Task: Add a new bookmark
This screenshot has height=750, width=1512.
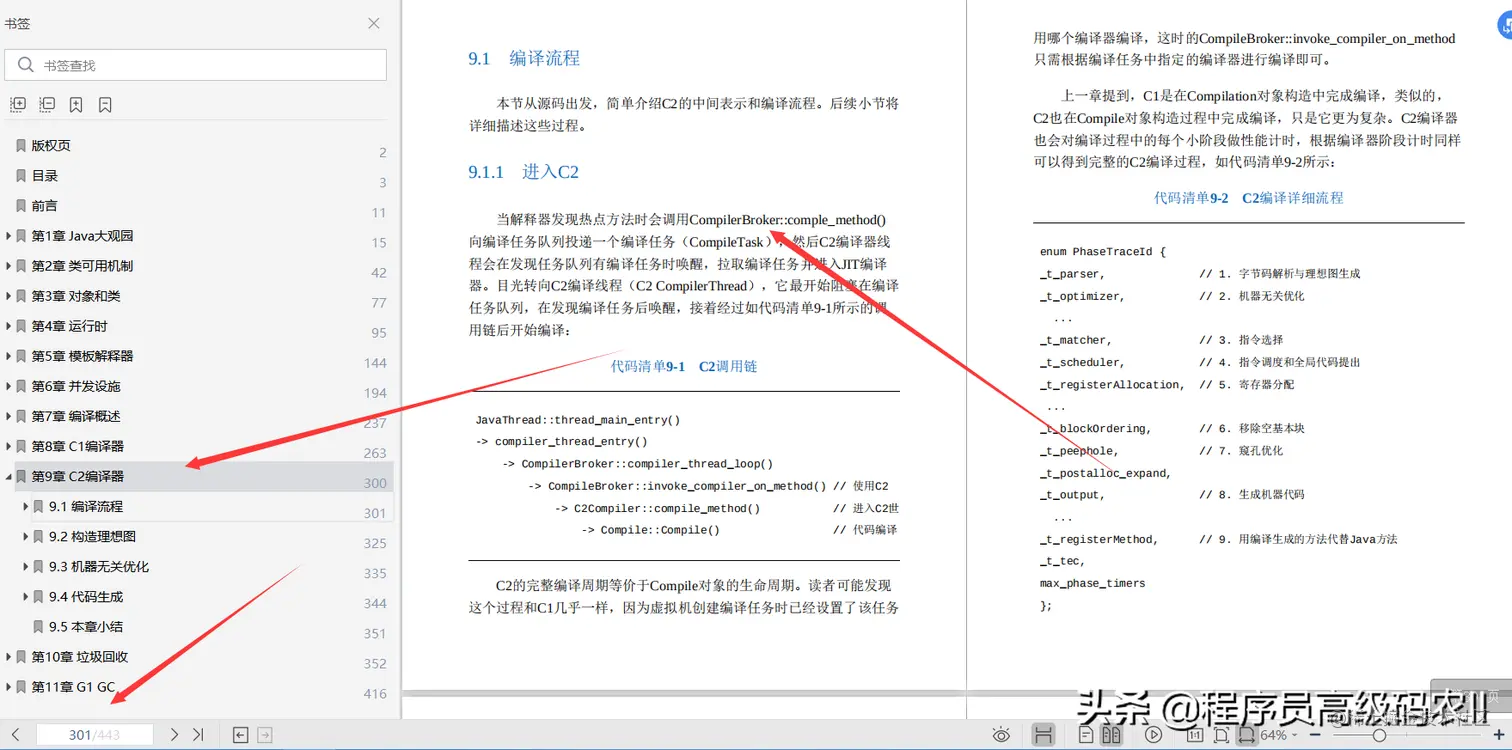Action: pos(76,104)
